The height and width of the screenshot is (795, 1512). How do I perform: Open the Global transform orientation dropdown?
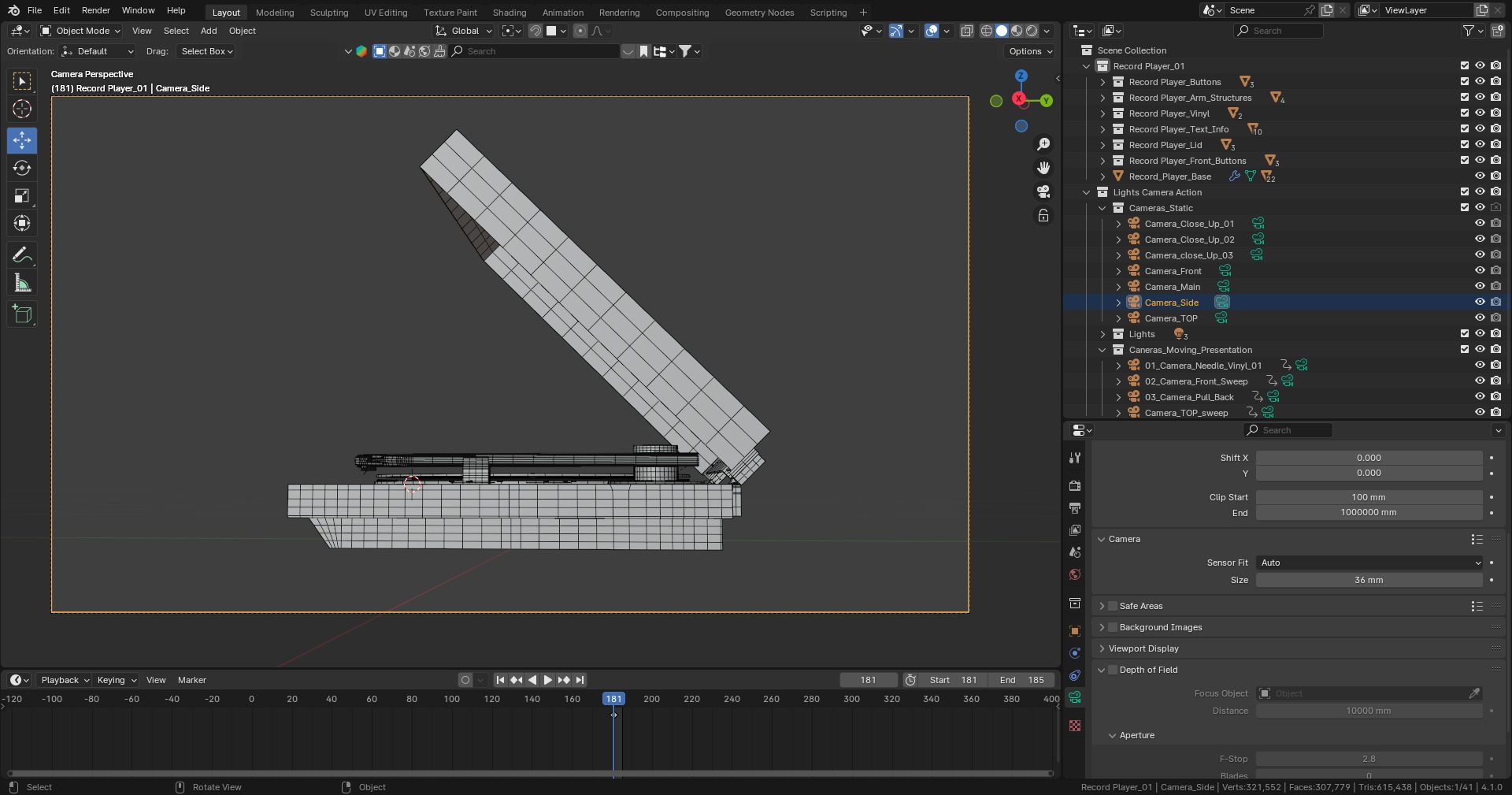click(x=464, y=31)
